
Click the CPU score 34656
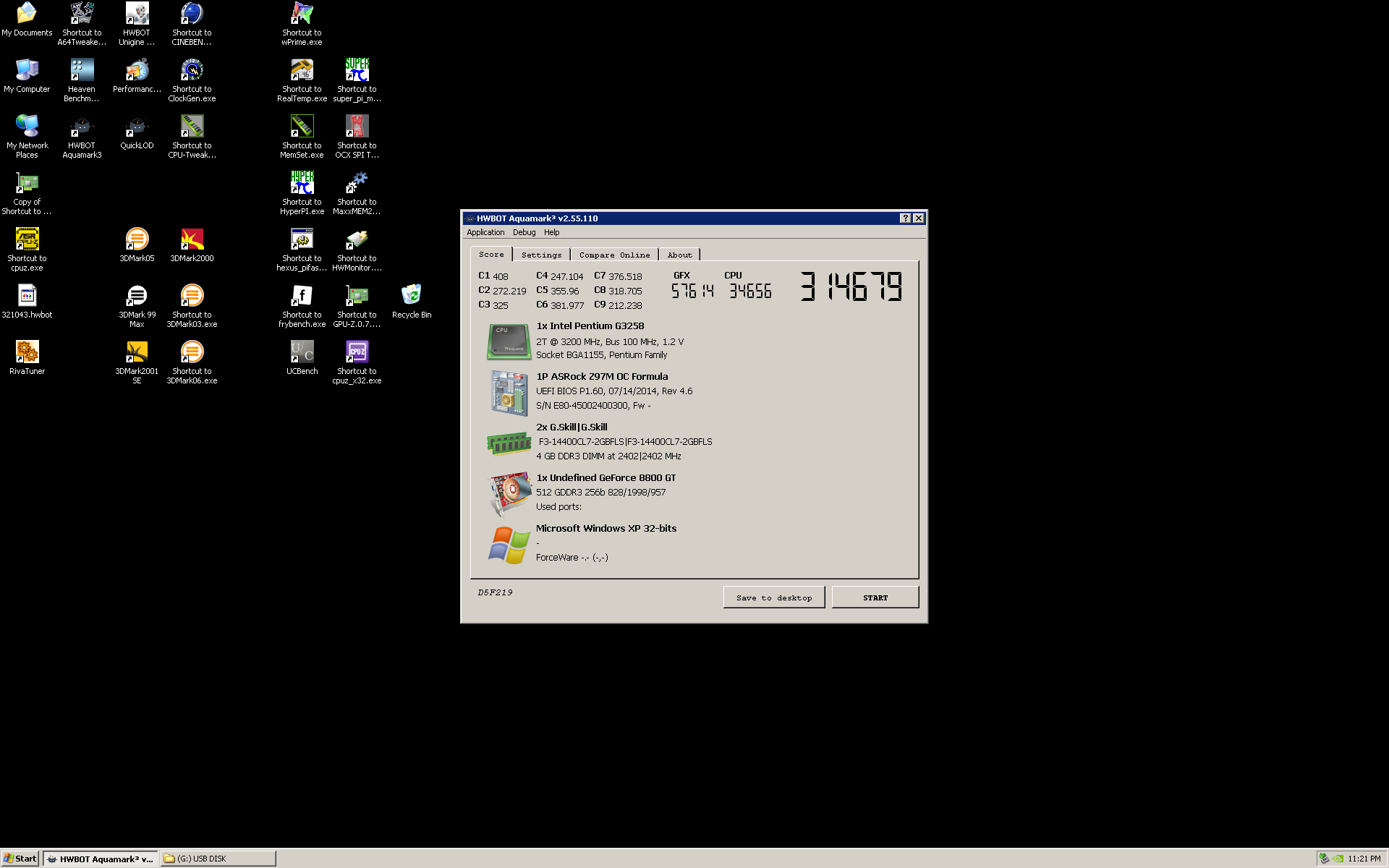click(750, 292)
